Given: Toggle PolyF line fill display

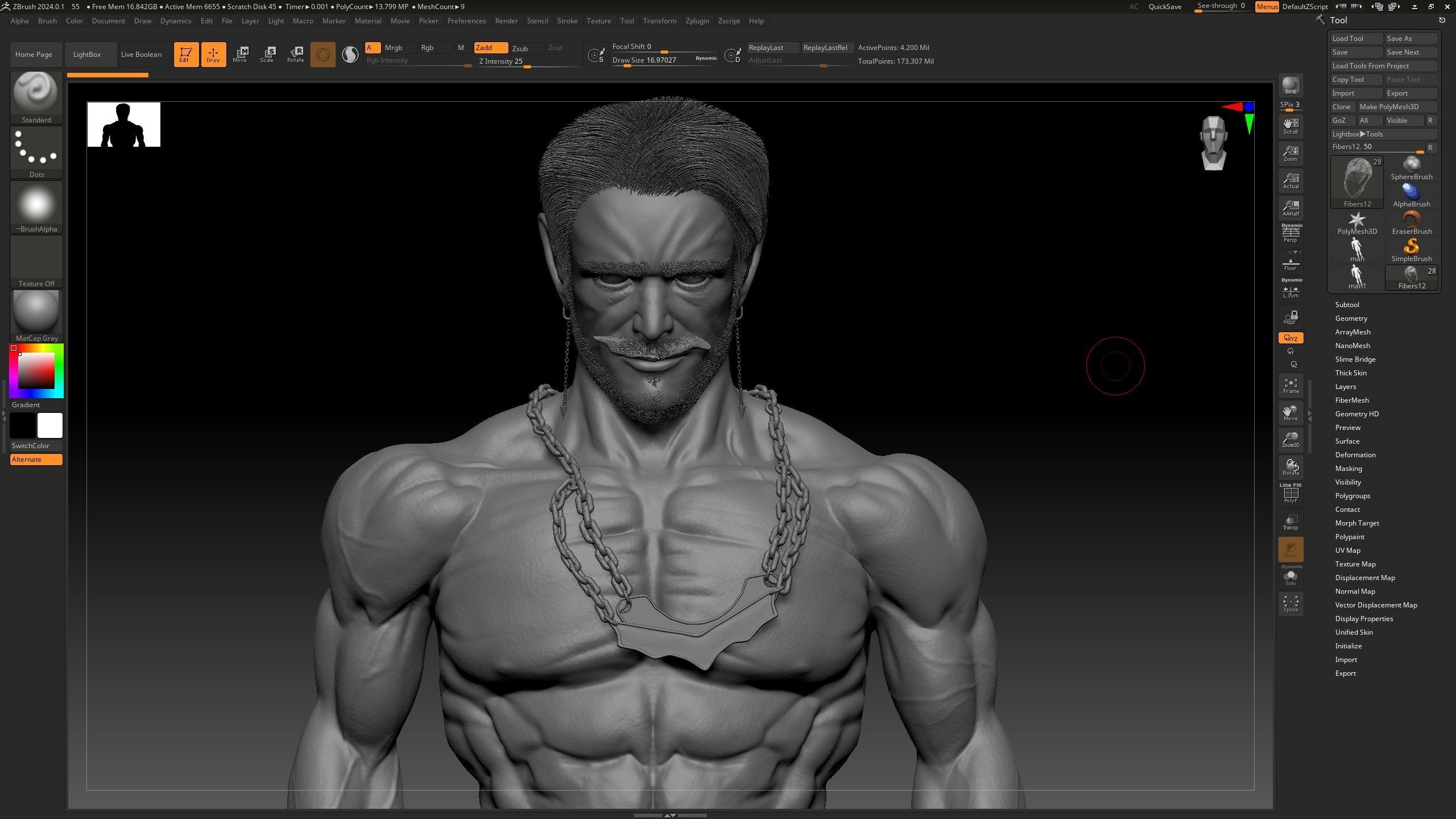Looking at the screenshot, I should coord(1290,493).
